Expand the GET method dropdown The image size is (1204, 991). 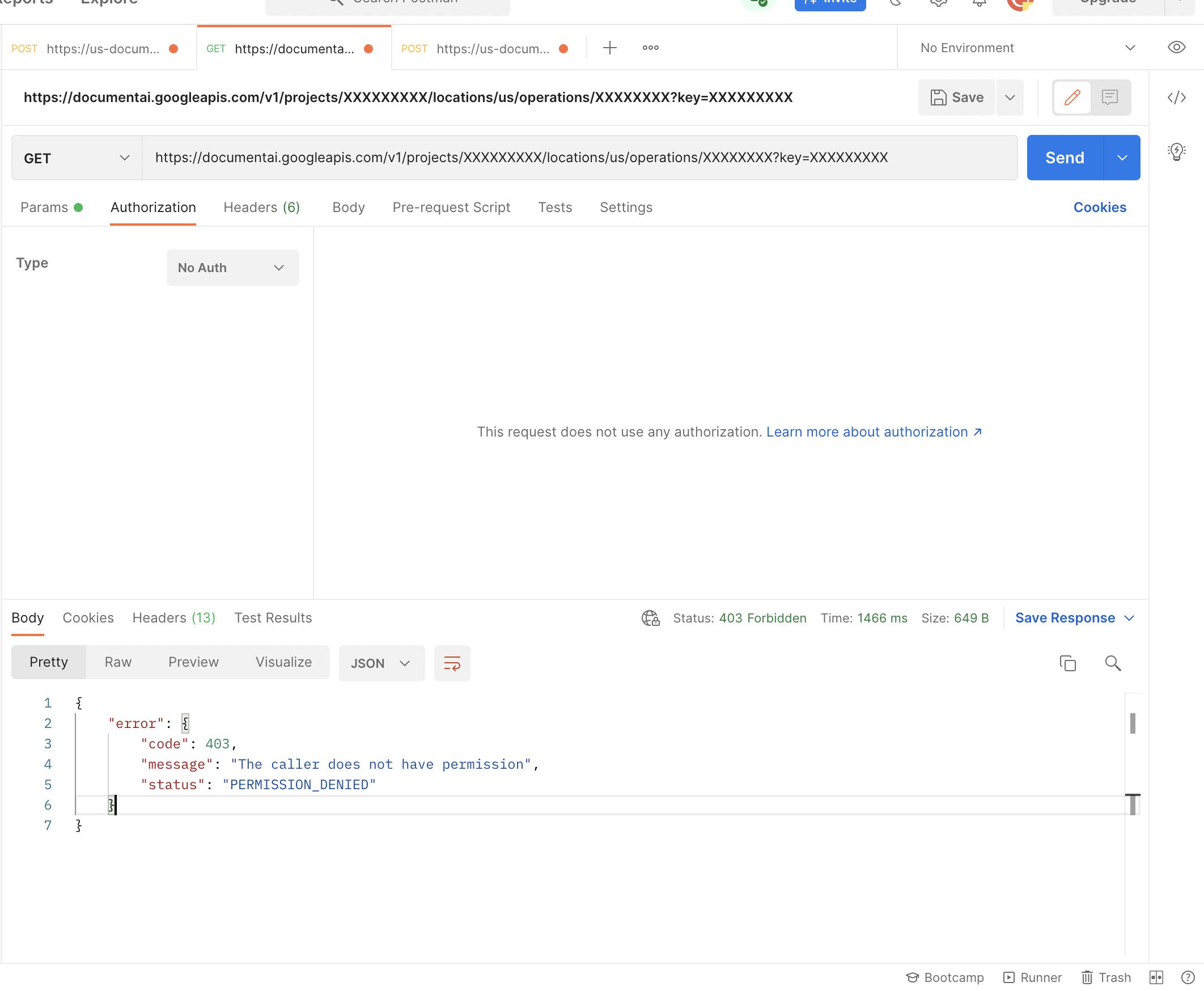point(77,158)
